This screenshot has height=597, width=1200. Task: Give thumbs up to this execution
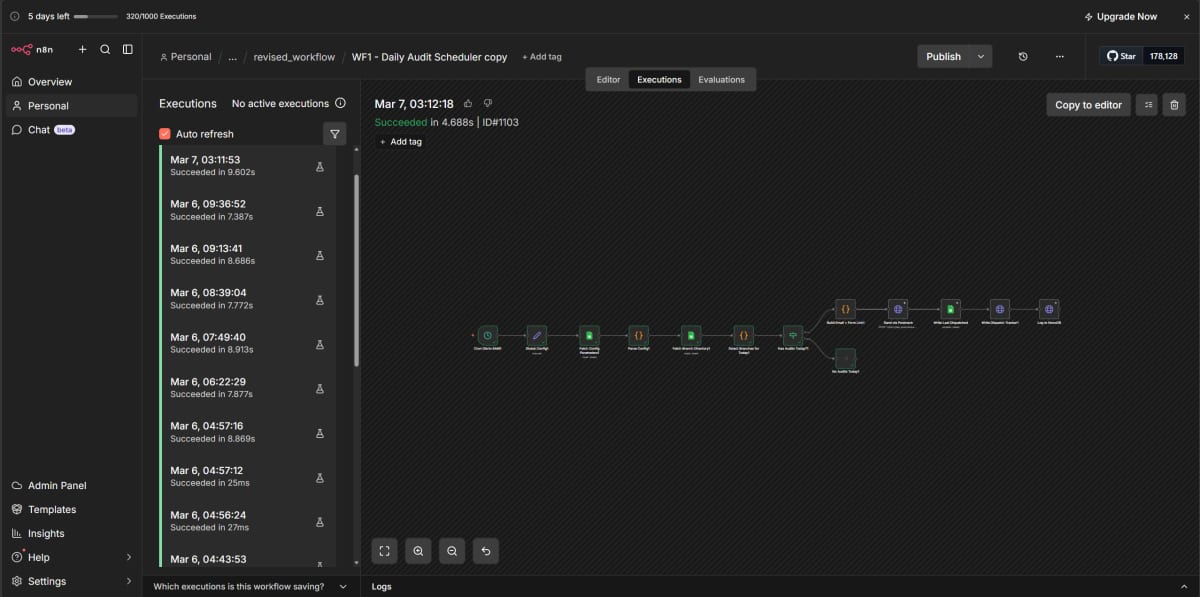point(469,103)
